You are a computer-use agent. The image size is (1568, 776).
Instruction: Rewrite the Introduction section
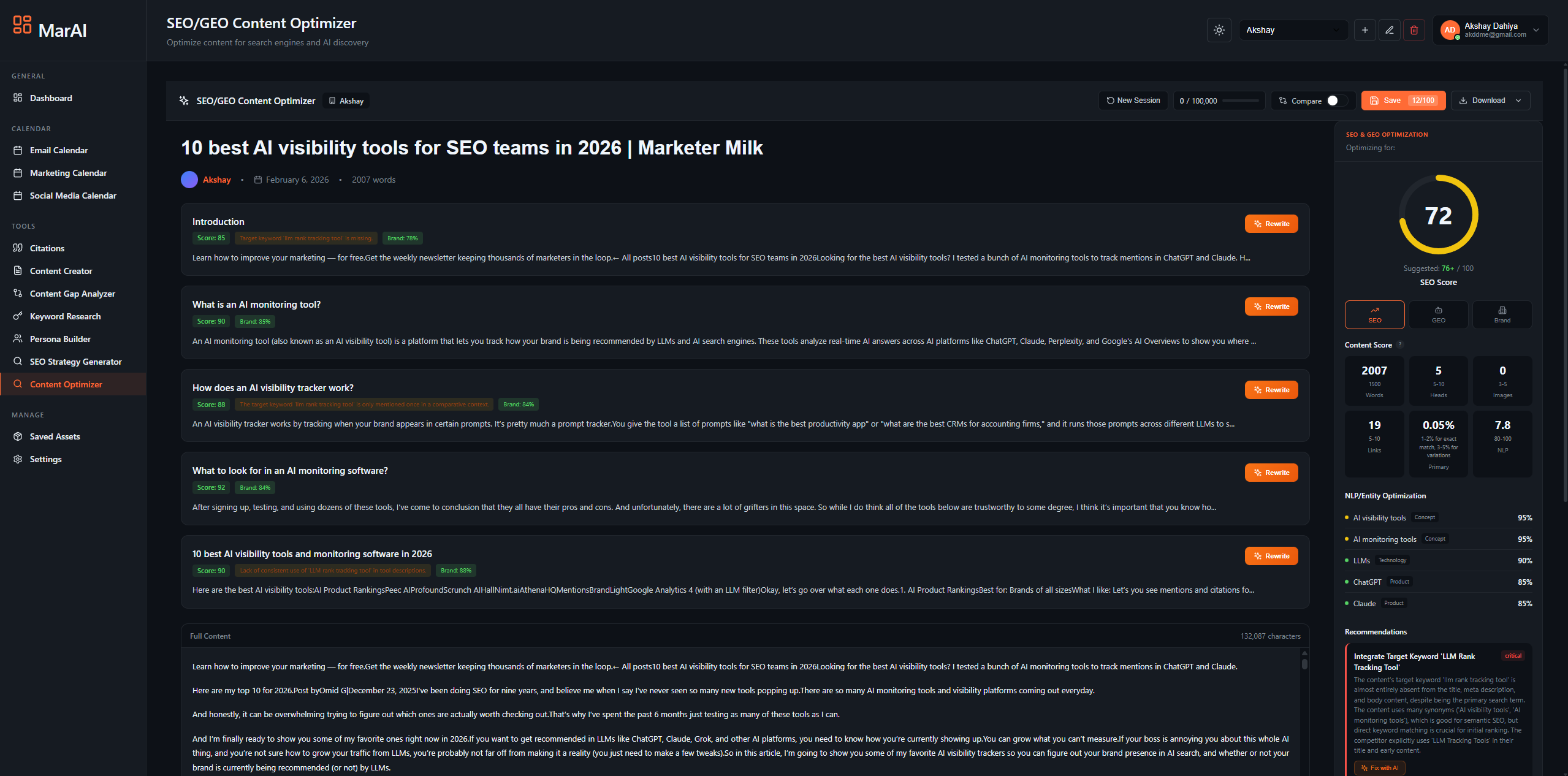coord(1271,223)
